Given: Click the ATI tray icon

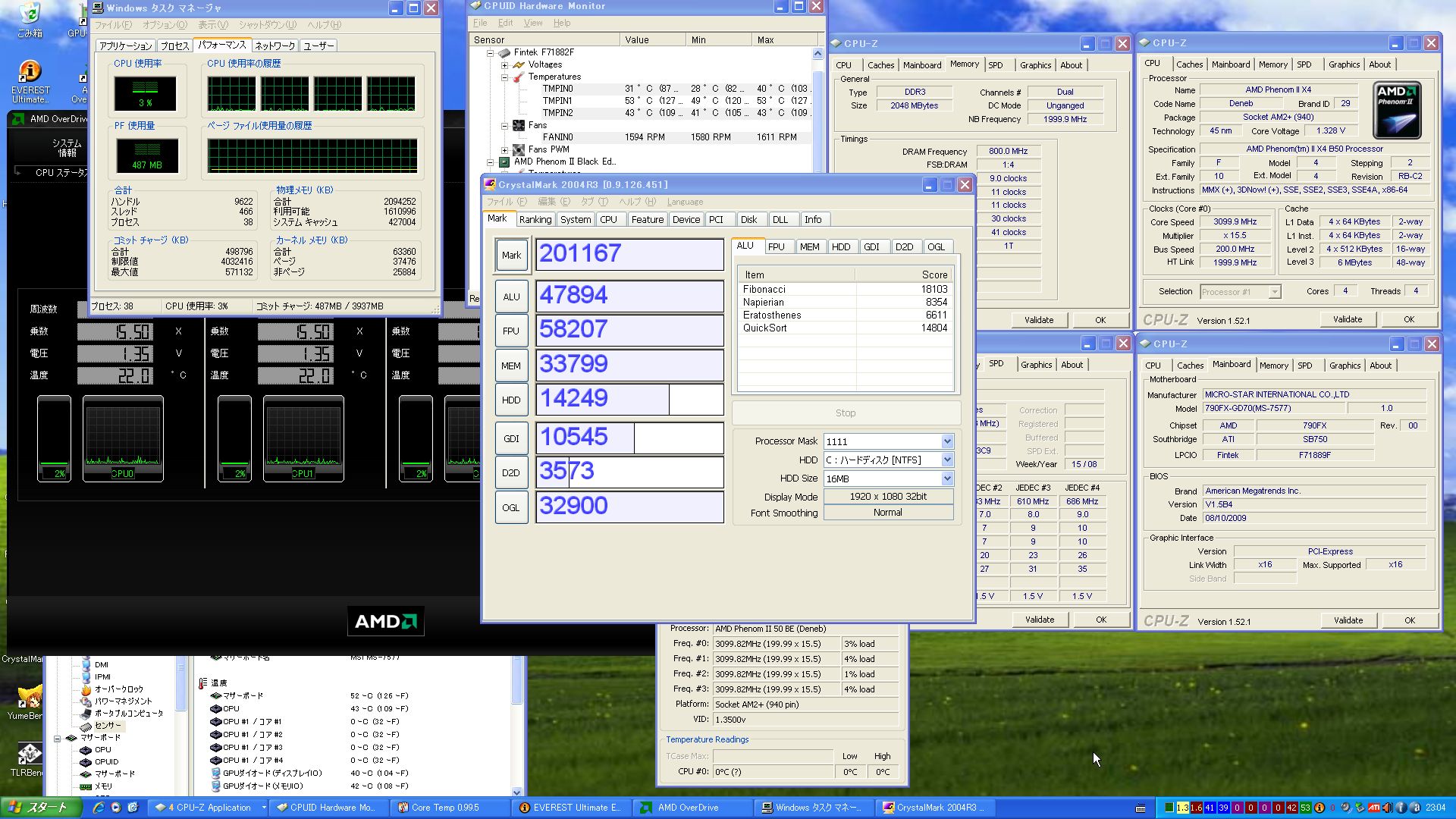Looking at the screenshot, I should pyautogui.click(x=1373, y=808).
